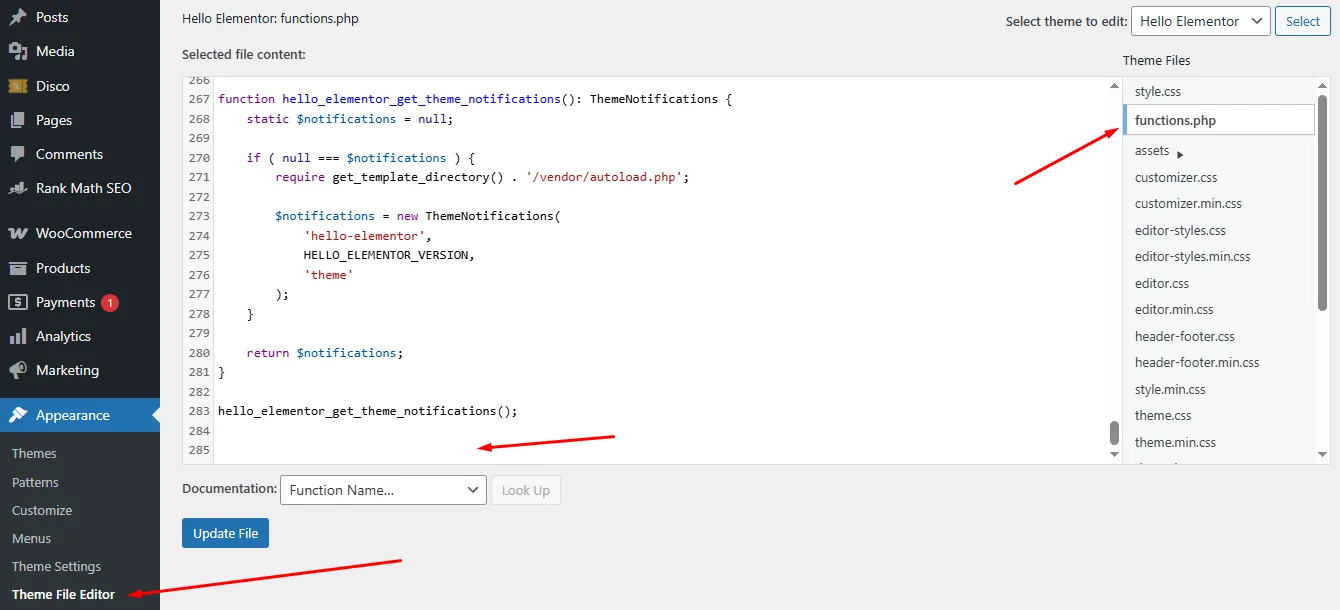
Task: Select functions.php in theme files
Action: 1218,120
